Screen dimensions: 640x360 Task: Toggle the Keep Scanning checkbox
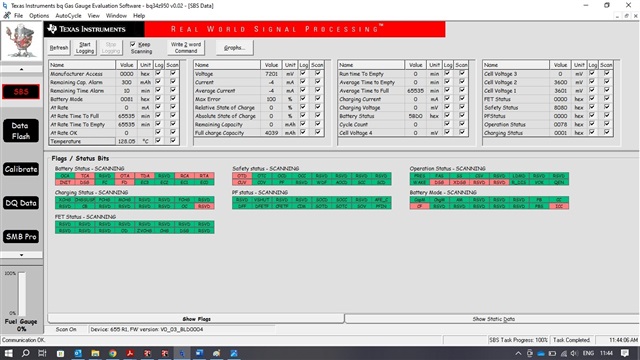(x=133, y=44)
